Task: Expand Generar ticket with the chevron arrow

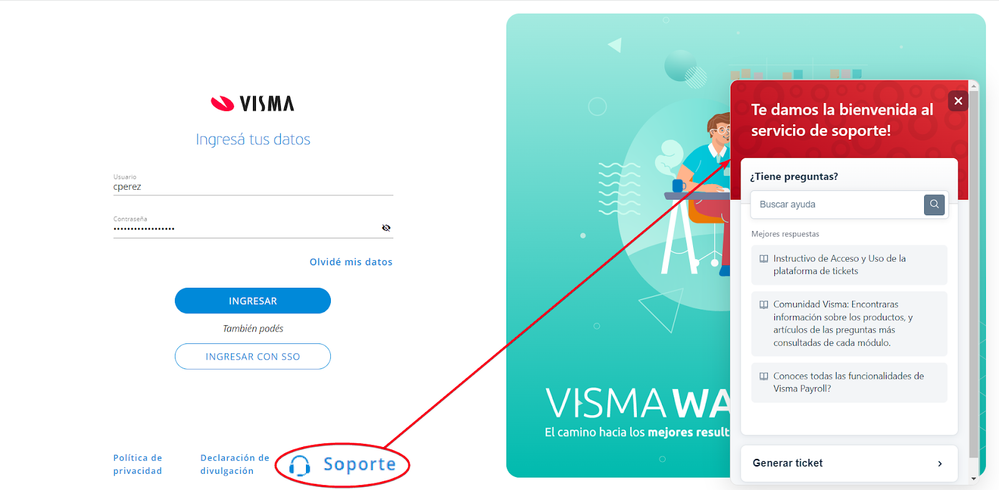Action: pos(940,463)
